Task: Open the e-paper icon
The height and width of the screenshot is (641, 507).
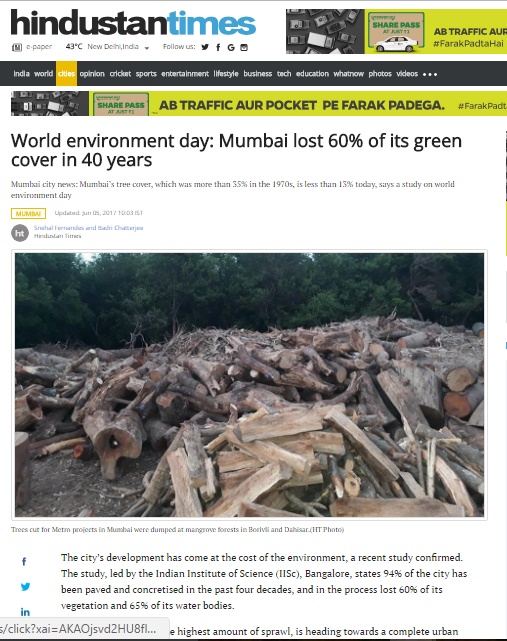Action: 17,47
